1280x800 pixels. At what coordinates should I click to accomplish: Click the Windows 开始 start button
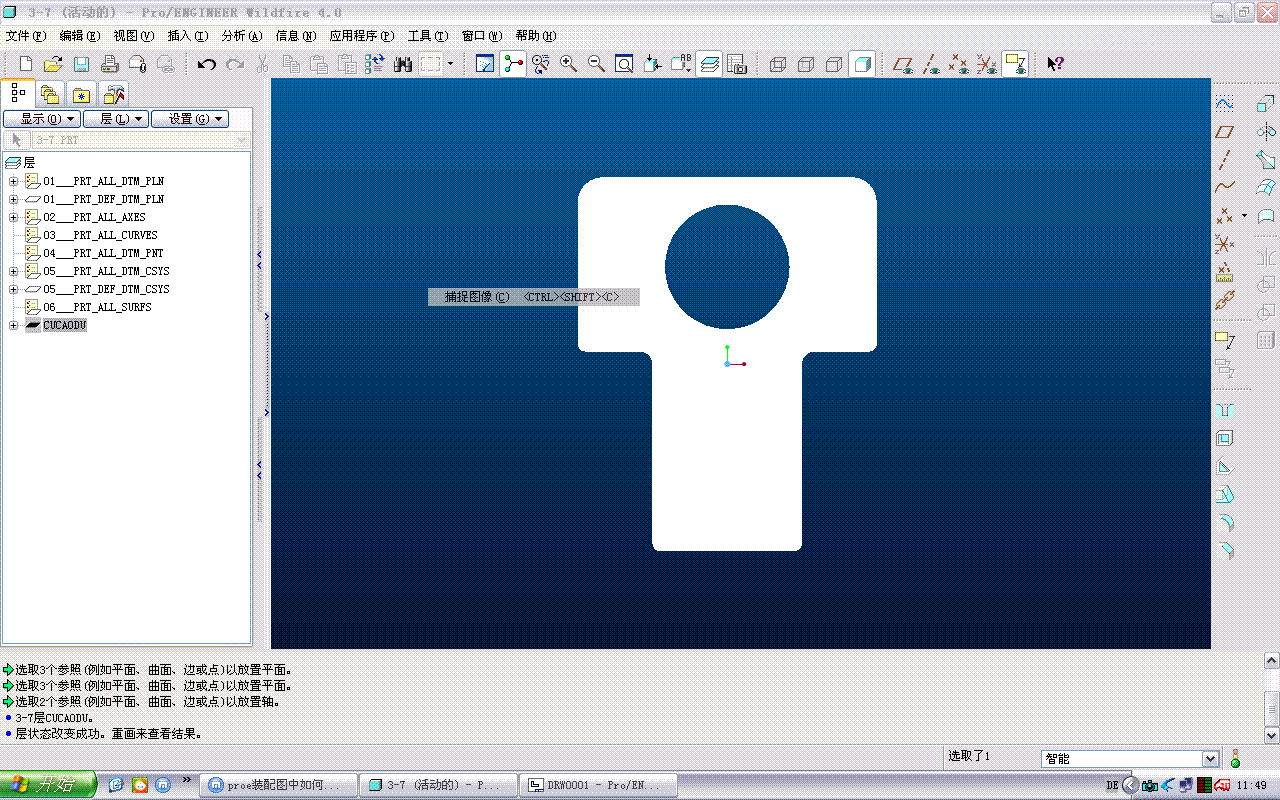point(48,785)
